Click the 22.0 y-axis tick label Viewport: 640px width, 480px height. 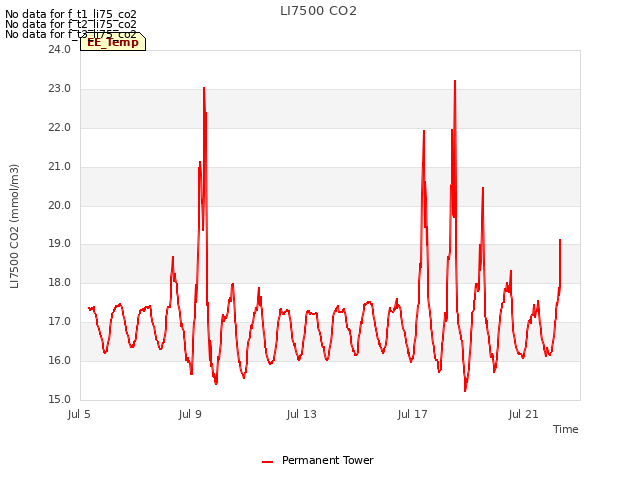60,127
